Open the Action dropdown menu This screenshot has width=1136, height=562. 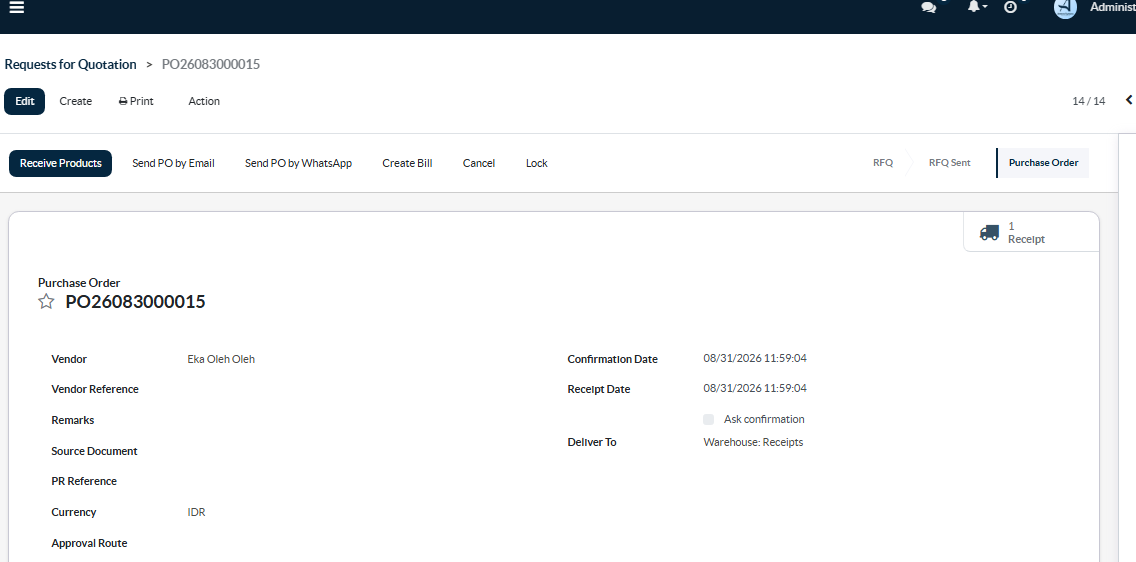tap(204, 101)
